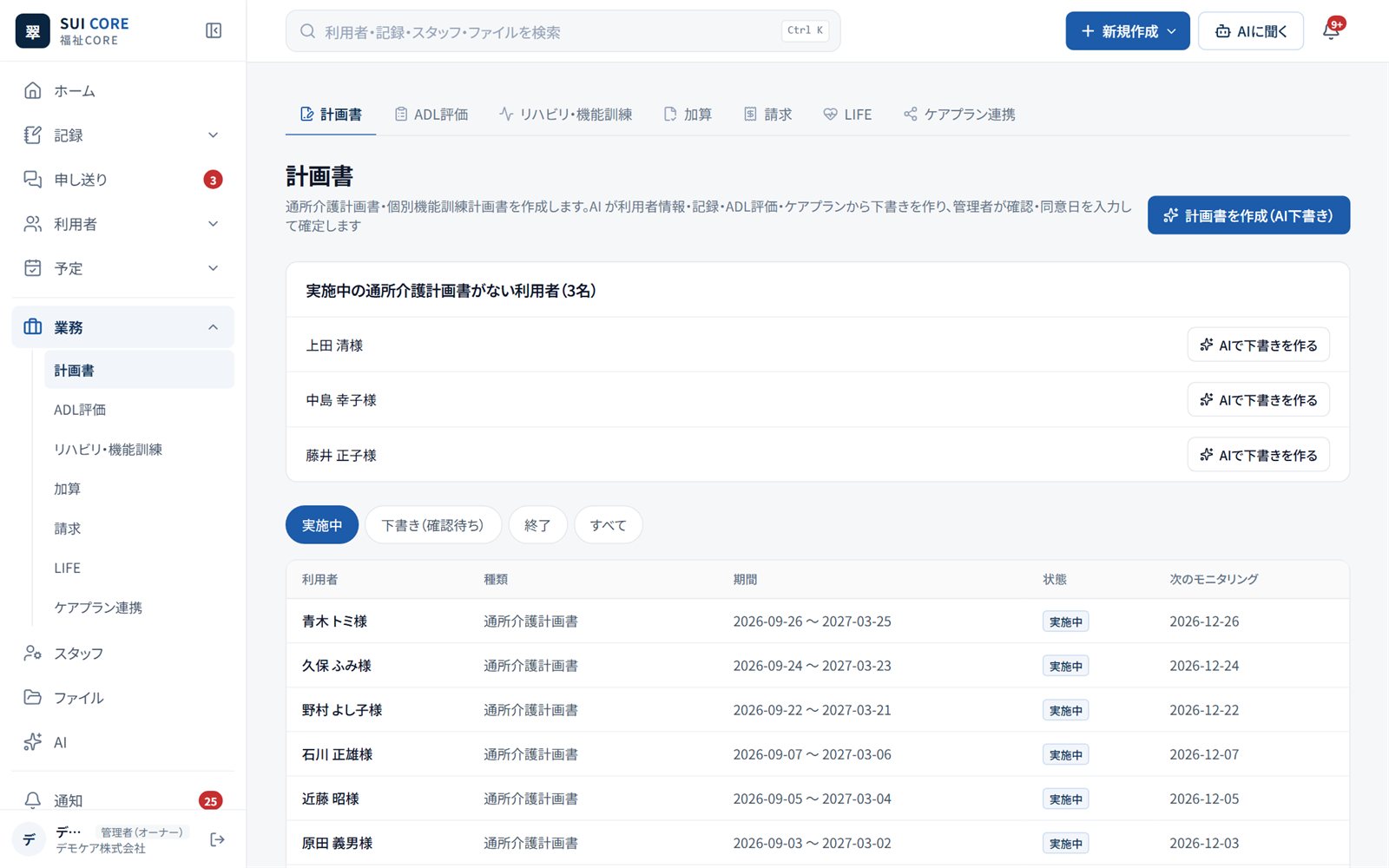Open the row for 青木 トミ様
This screenshot has height=868, width=1389.
(818, 621)
